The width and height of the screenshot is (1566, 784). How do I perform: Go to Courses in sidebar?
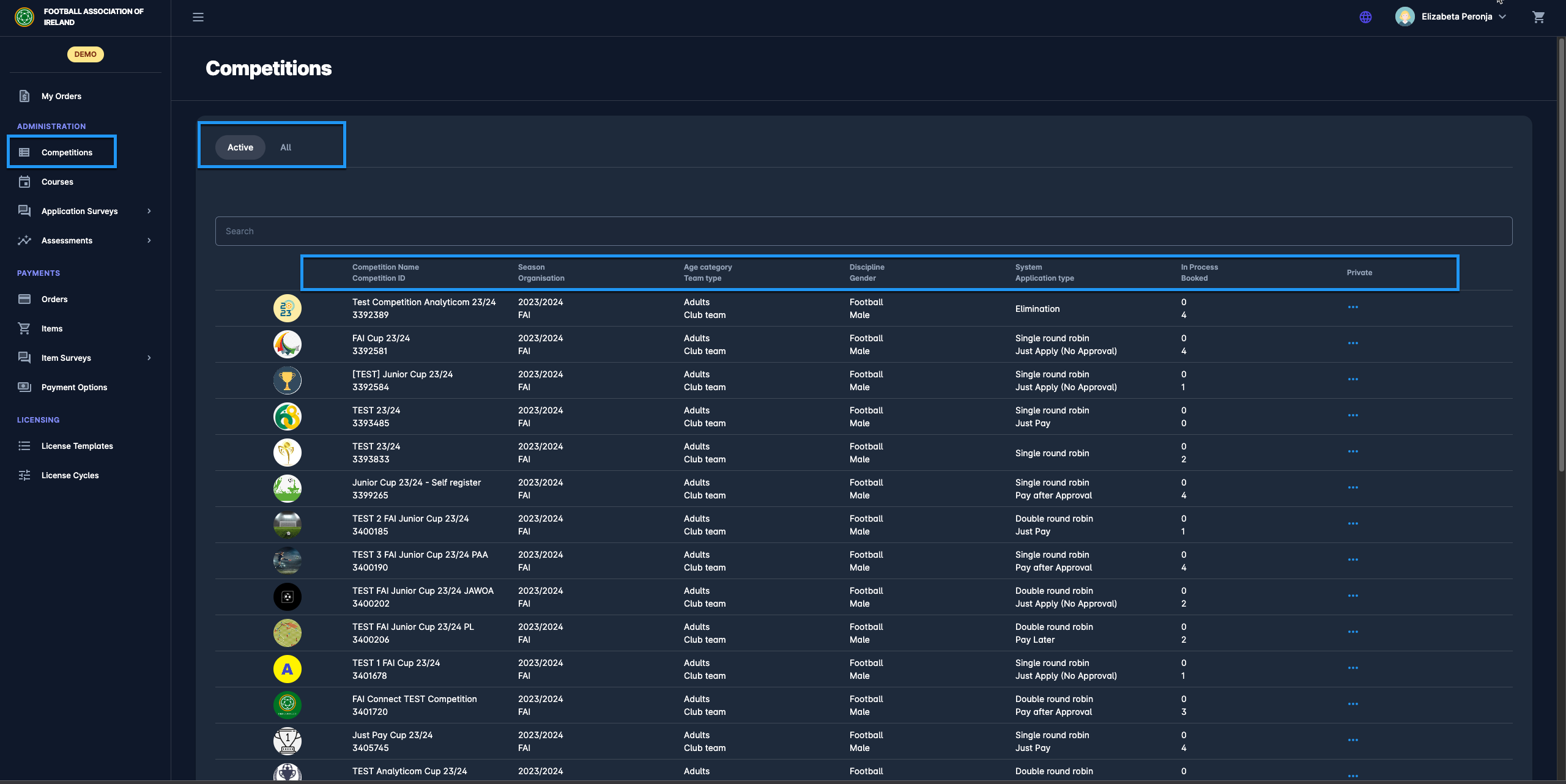(x=57, y=182)
